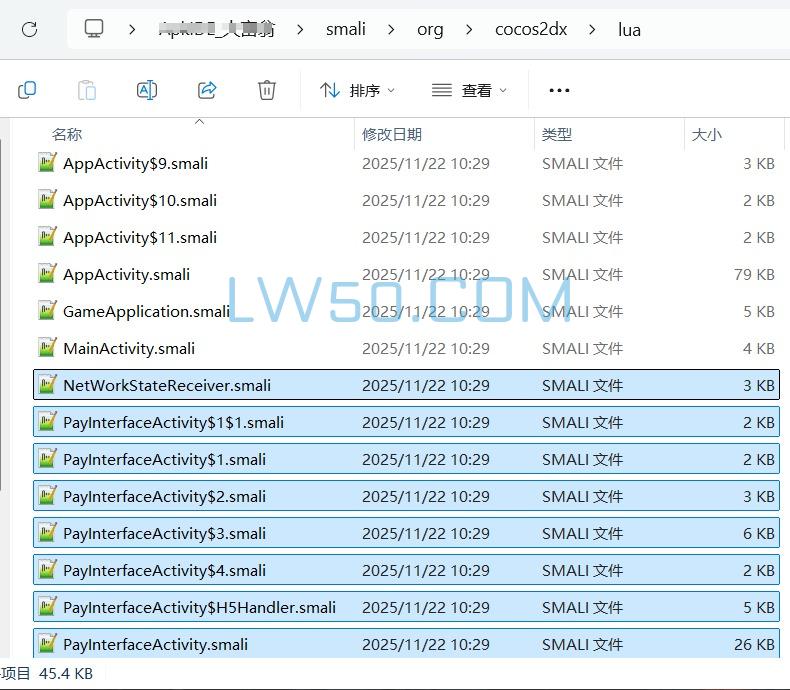790x690 pixels.
Task: Click icon of PayInterfaceActivity$1$1.smali
Action: (x=47, y=422)
